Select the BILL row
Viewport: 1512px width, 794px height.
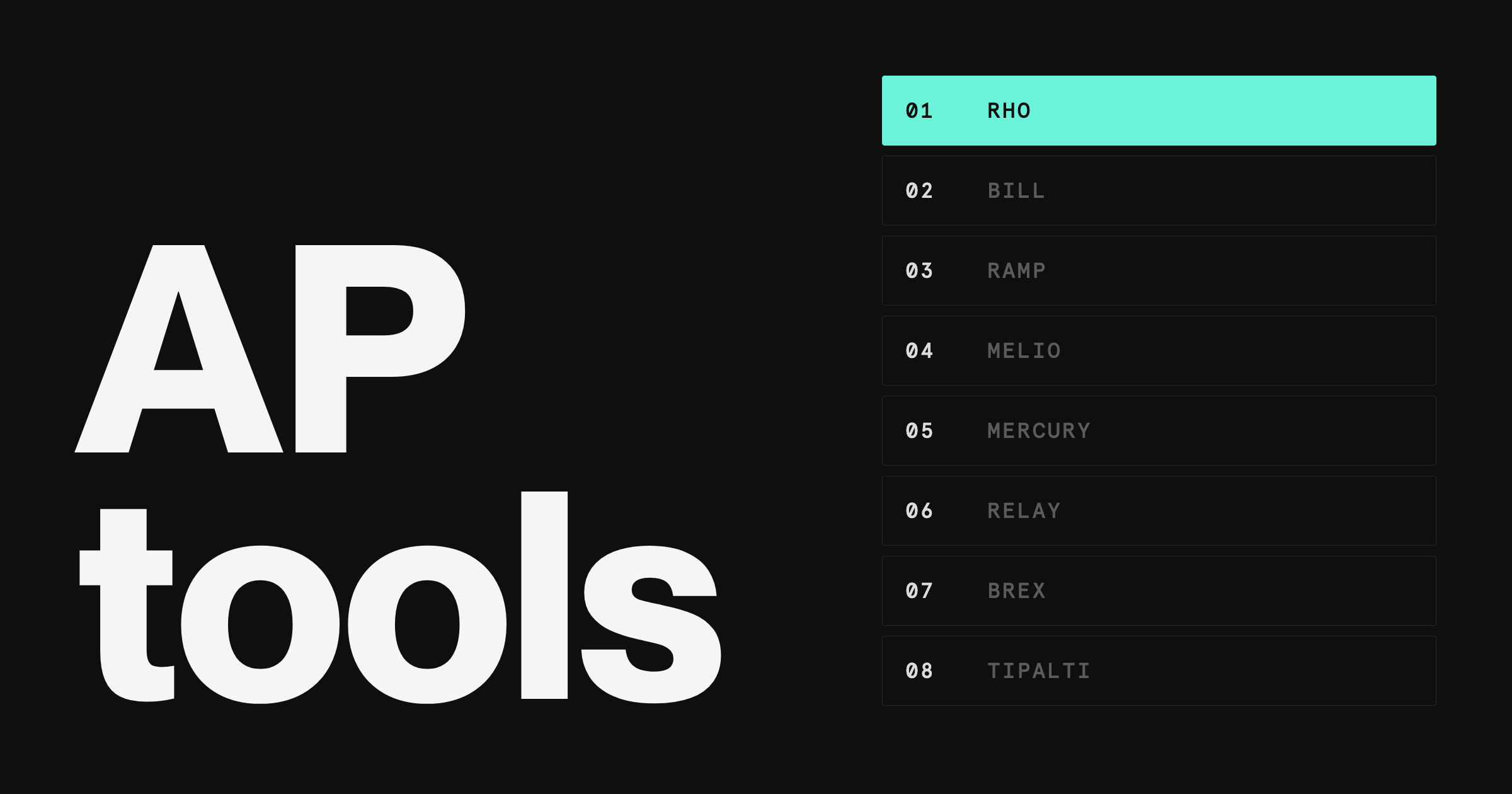coord(1159,190)
